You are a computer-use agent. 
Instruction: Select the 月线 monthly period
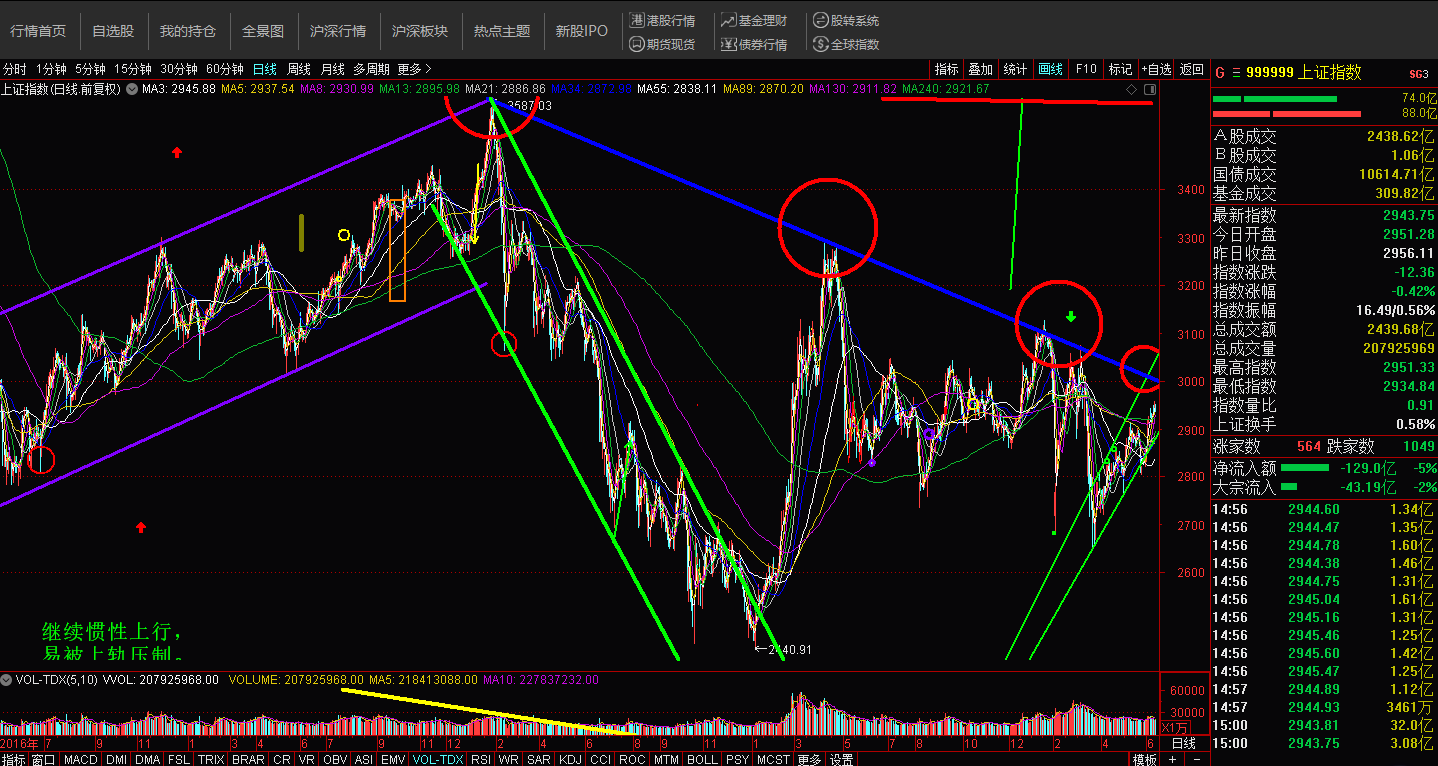332,69
